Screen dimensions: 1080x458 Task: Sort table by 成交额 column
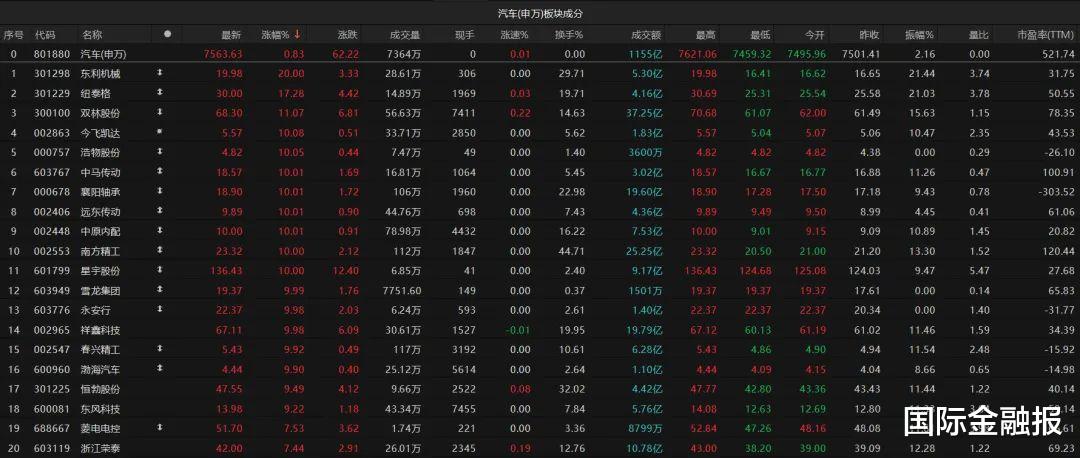(645, 34)
